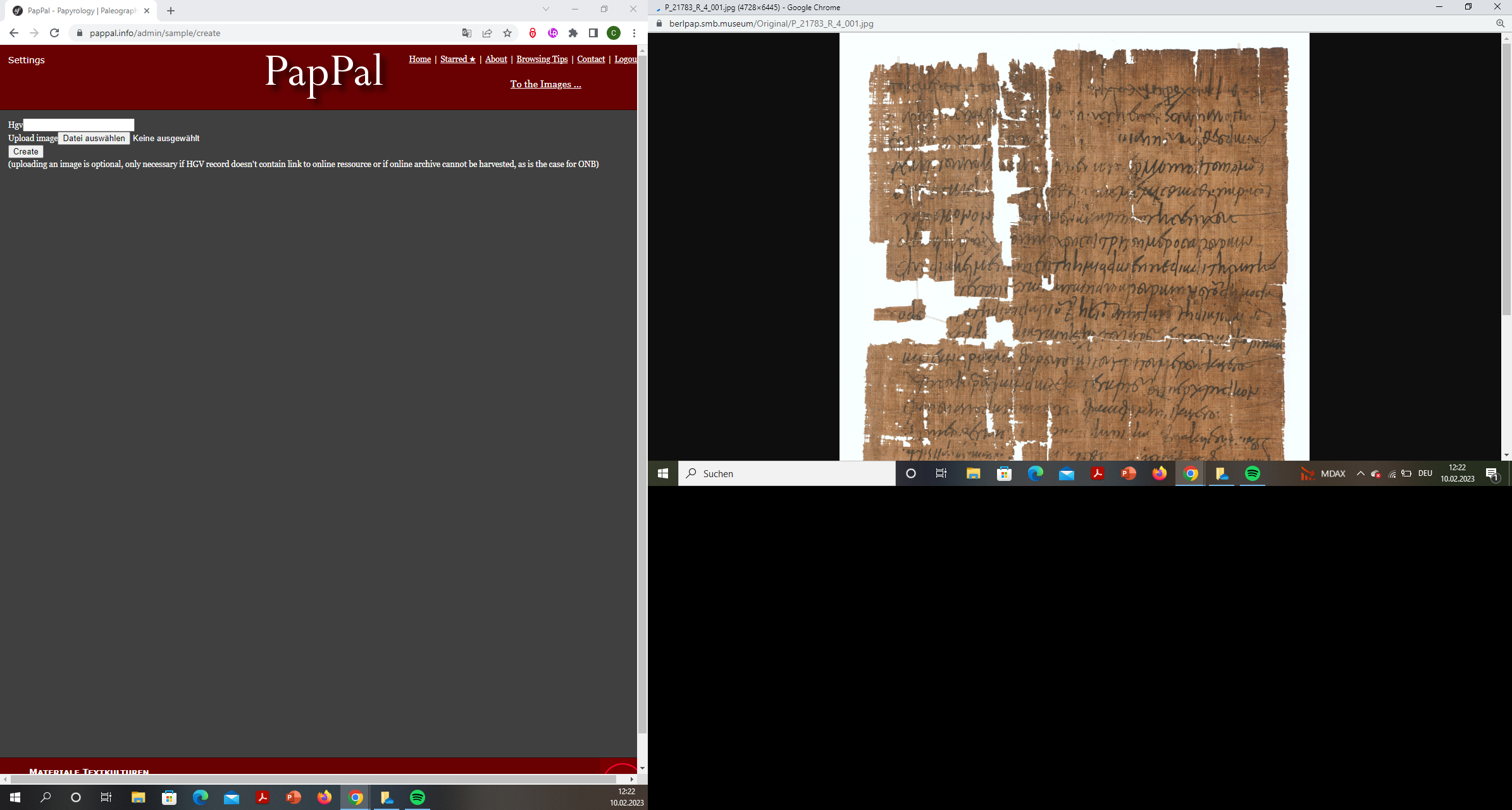Open notifications icon in embedded taskbar

click(1492, 473)
